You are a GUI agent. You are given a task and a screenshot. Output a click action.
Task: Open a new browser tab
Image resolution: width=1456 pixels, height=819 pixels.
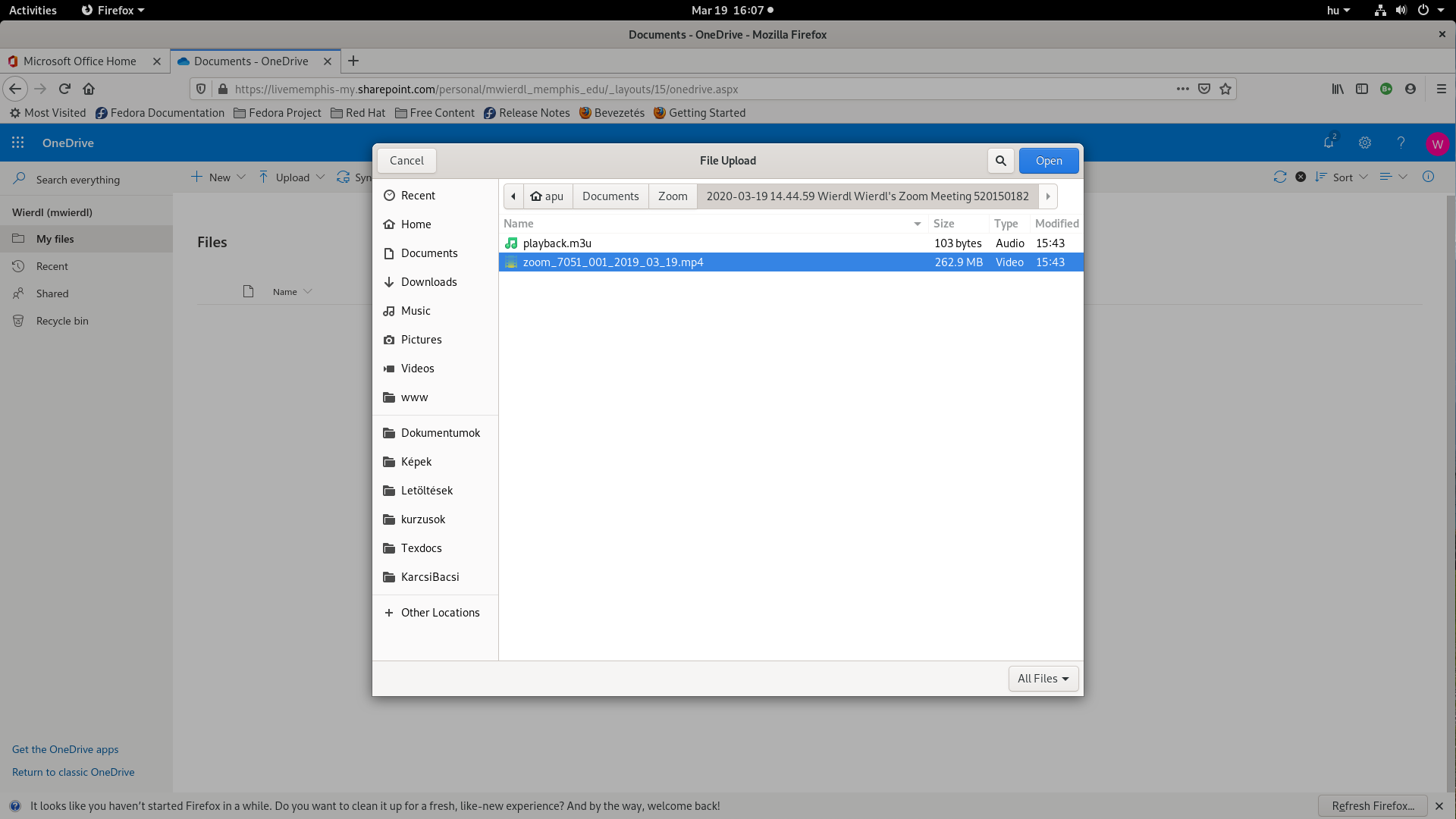click(x=353, y=61)
